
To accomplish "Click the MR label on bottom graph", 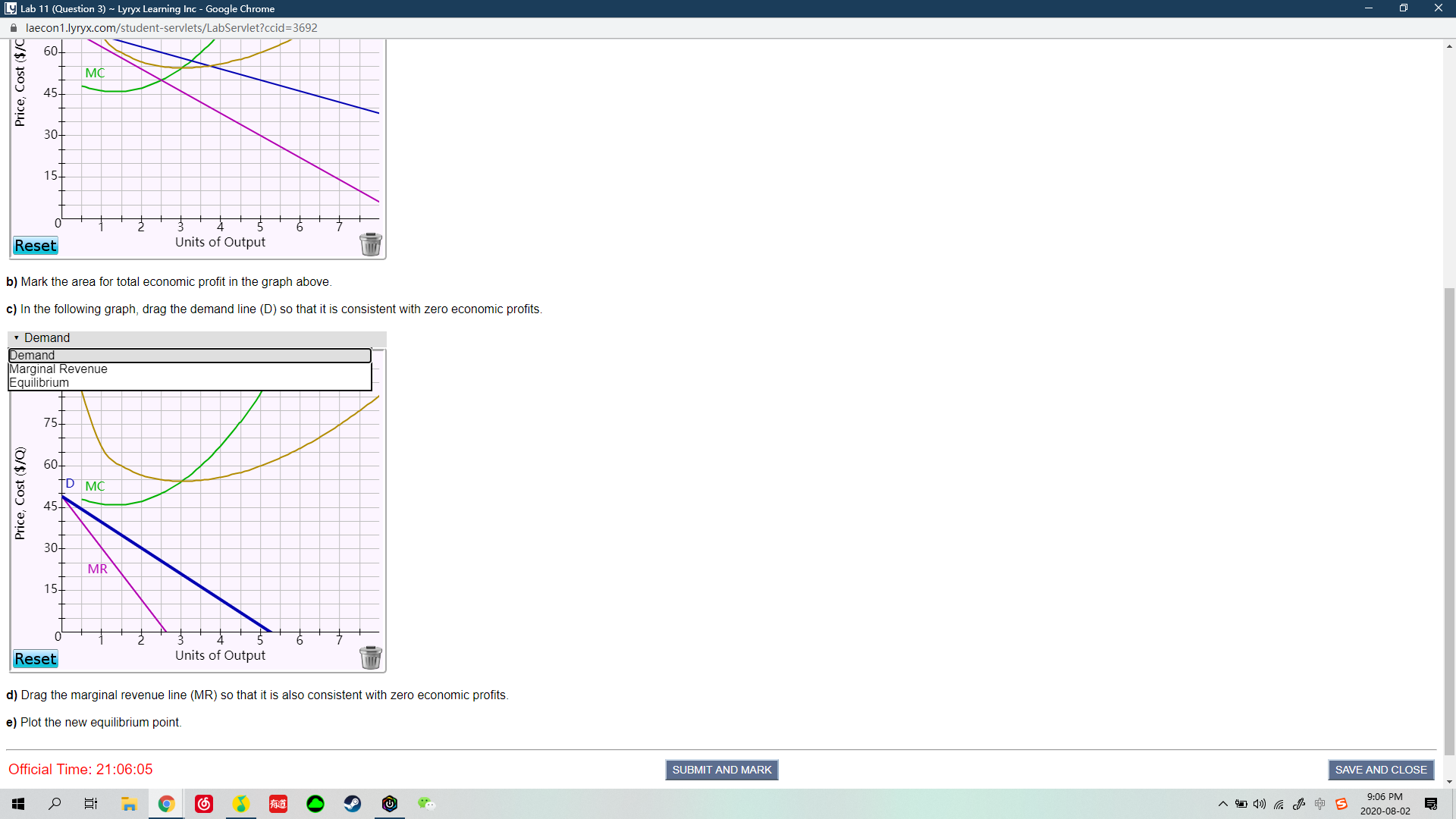I will click(x=96, y=568).
